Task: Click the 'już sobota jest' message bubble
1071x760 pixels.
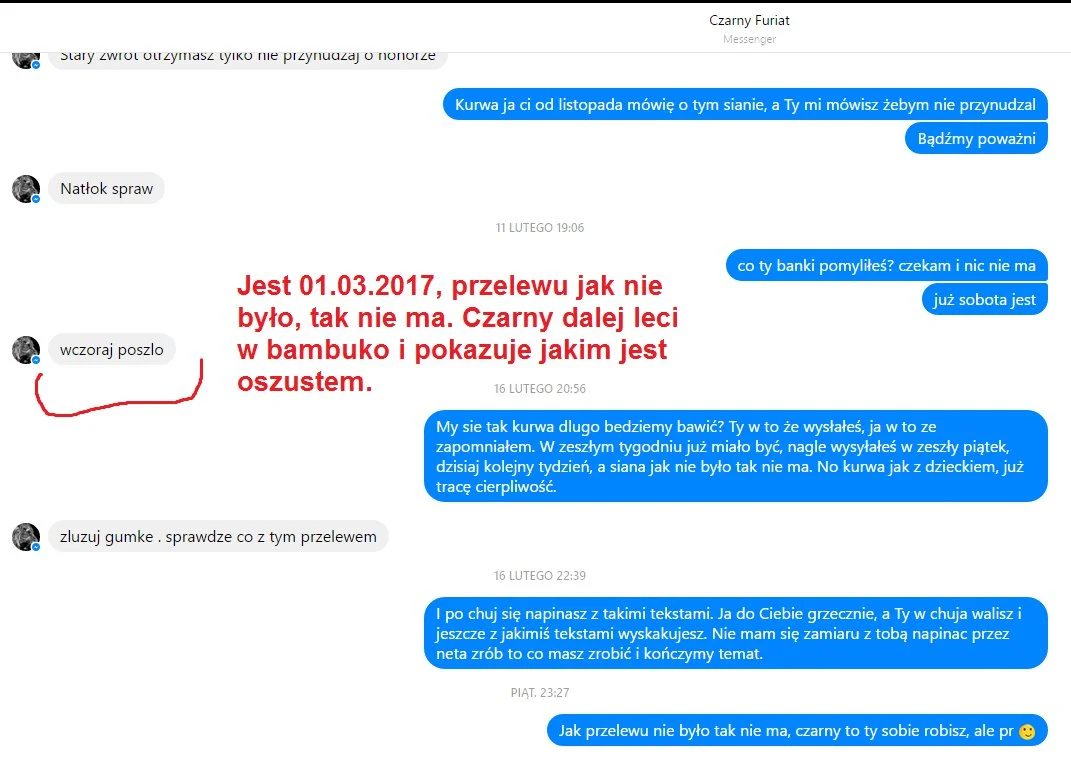Action: tap(984, 300)
